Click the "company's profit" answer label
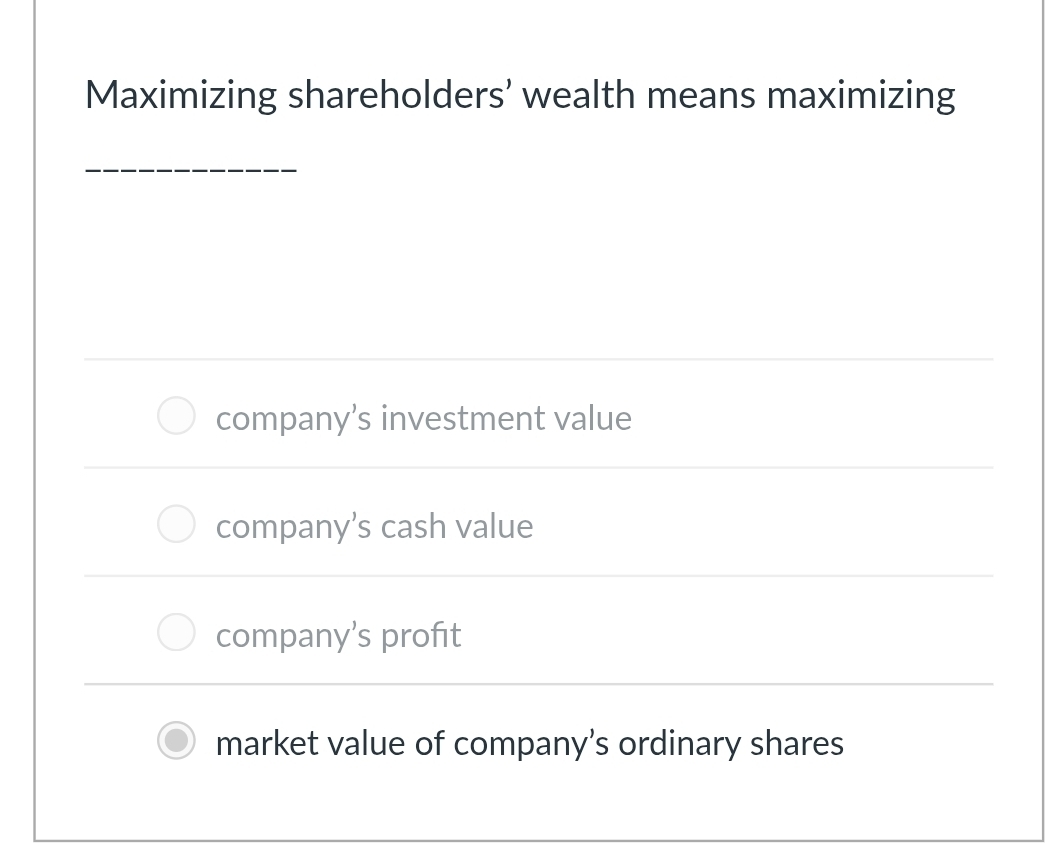This screenshot has height=856, width=1045. (x=338, y=635)
